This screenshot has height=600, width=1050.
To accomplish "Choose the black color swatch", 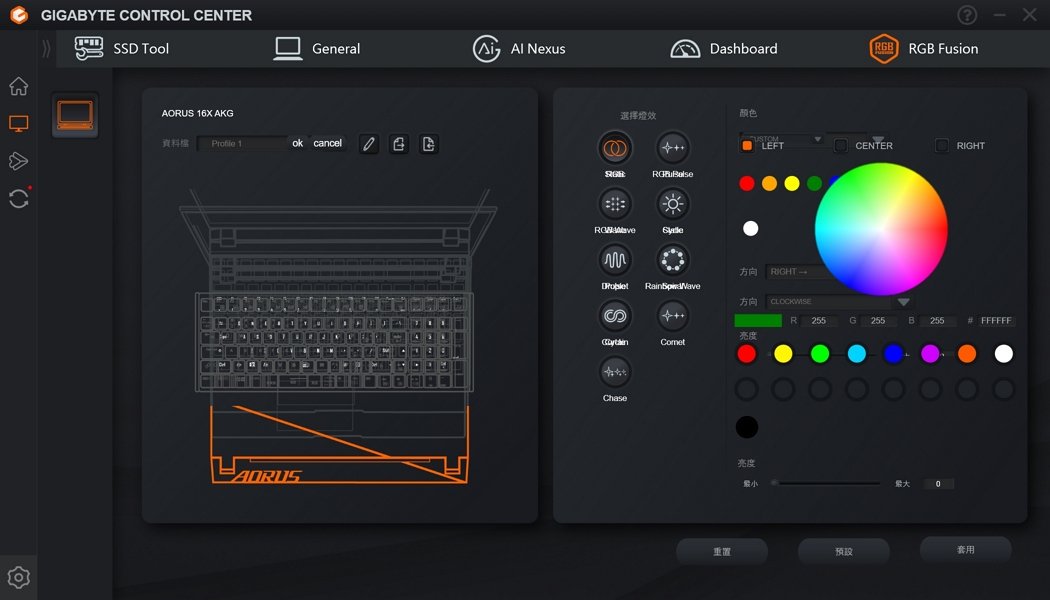I will [747, 427].
